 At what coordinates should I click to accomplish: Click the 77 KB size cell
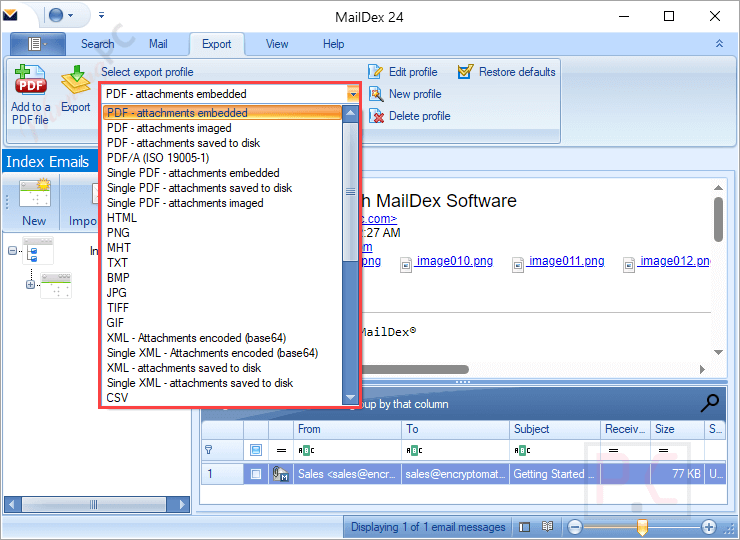677,473
